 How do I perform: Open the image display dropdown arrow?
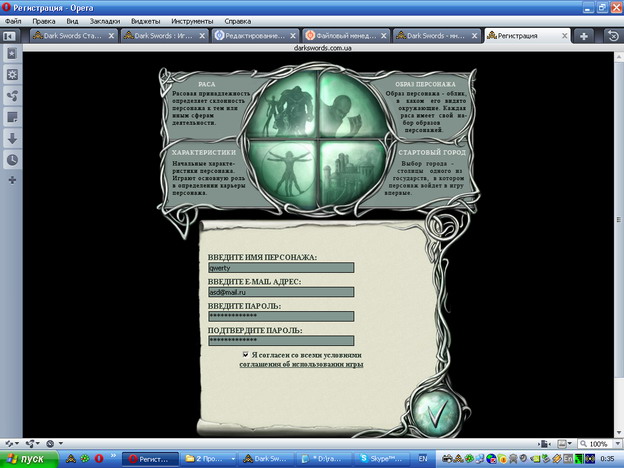[570, 443]
